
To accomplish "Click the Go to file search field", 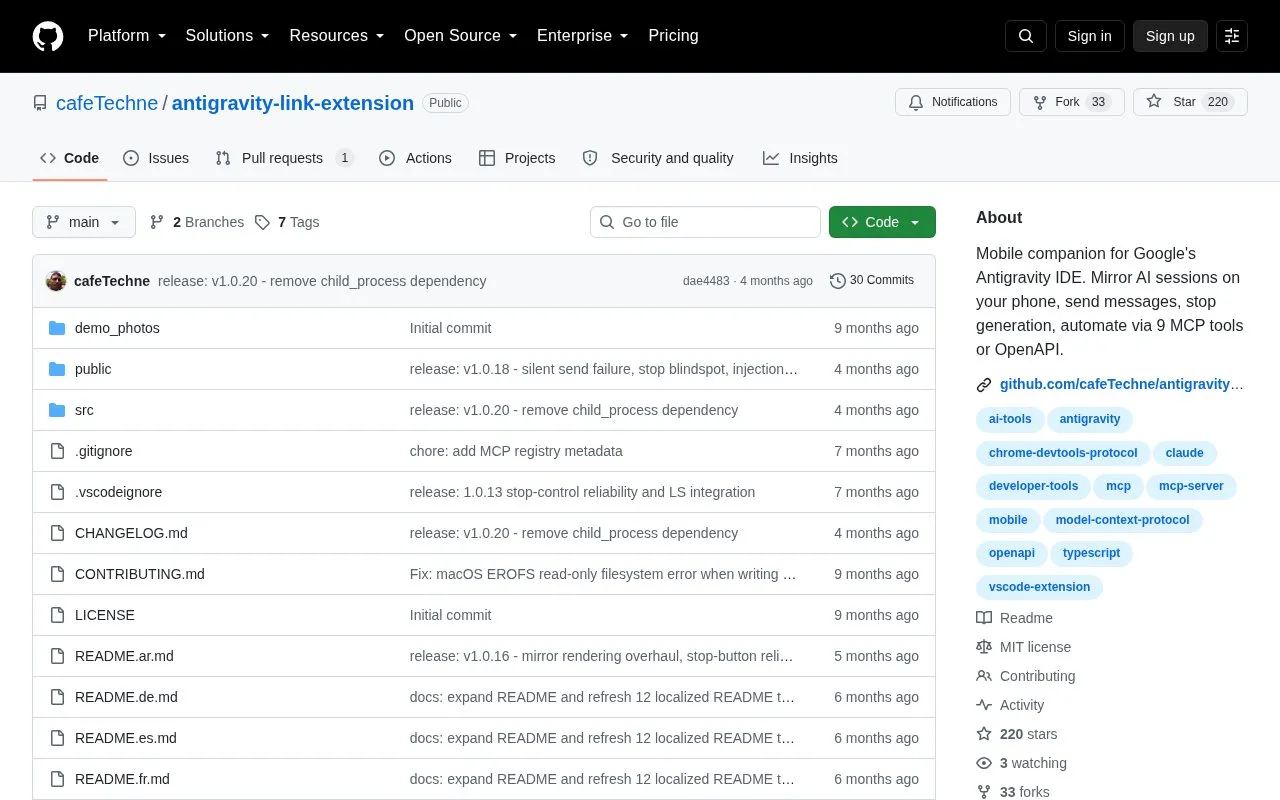I will point(705,222).
